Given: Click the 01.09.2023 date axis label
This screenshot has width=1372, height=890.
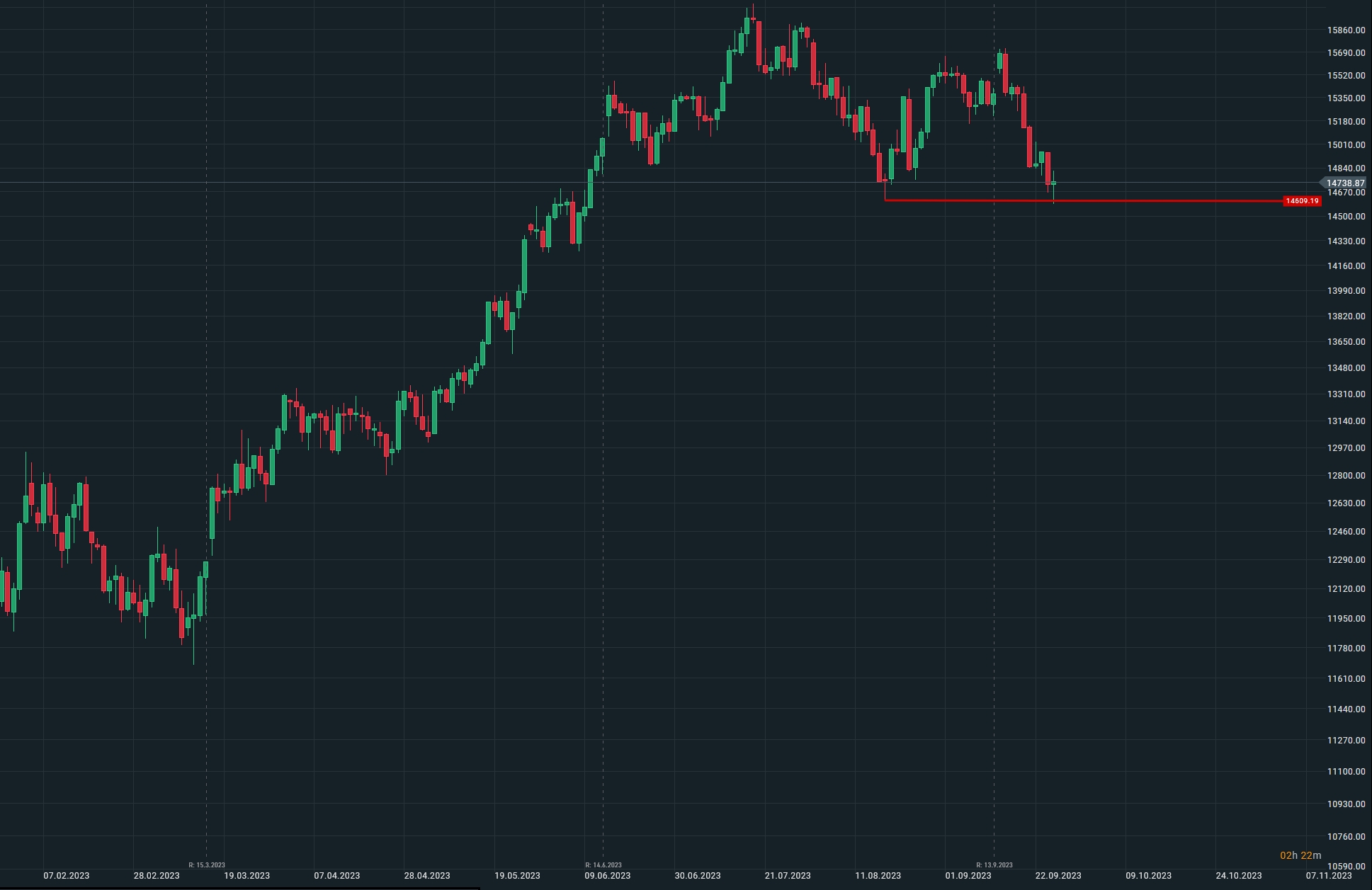Looking at the screenshot, I should coord(968,876).
